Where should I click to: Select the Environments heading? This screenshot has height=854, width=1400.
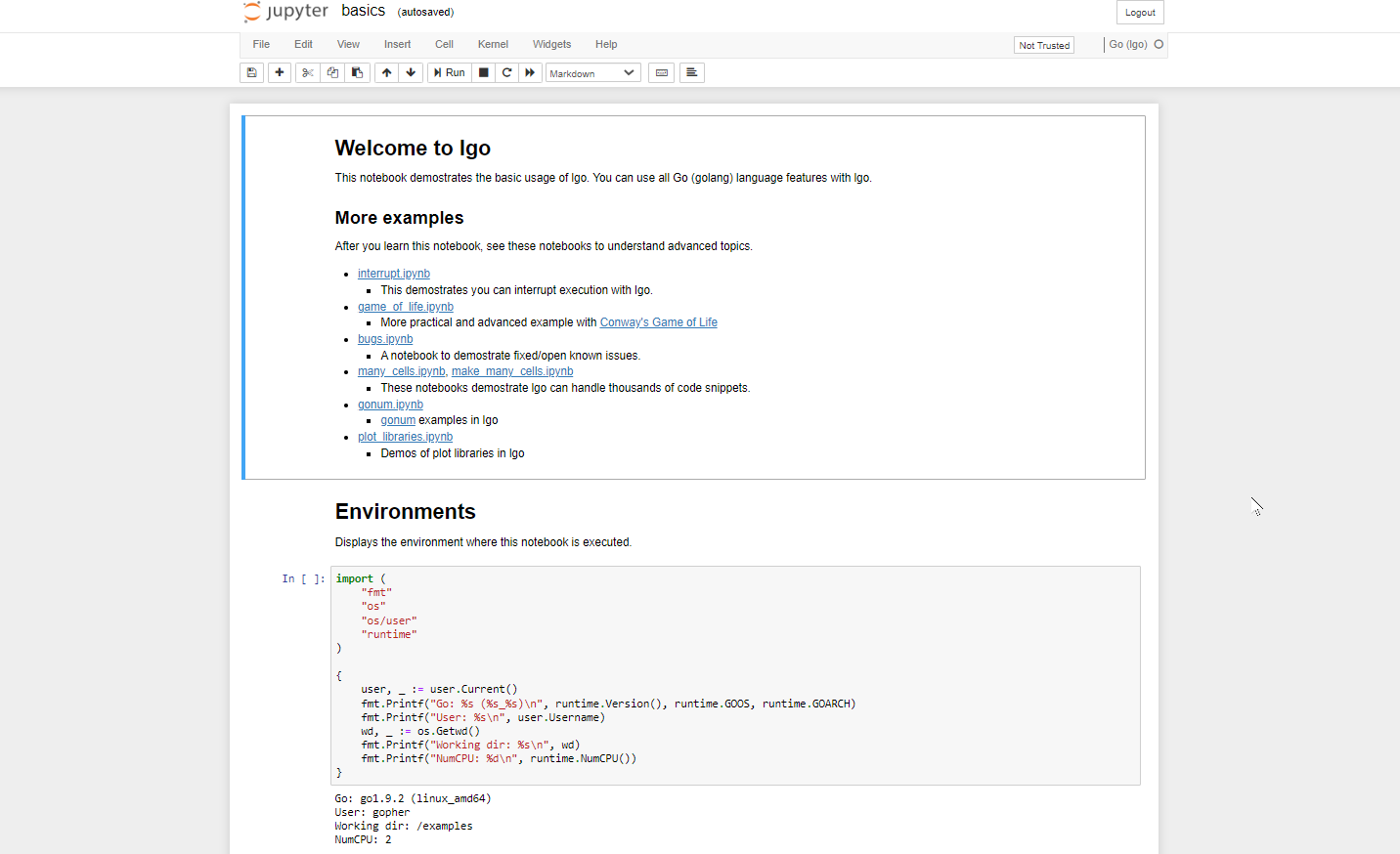click(406, 512)
